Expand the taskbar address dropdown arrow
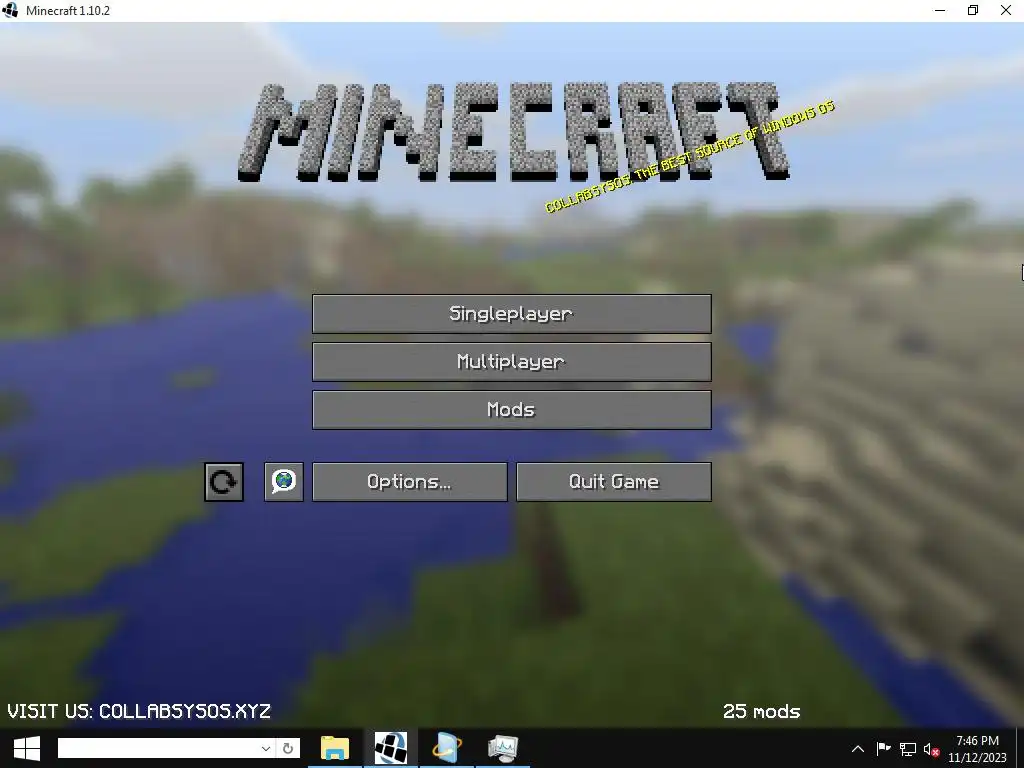1024x768 pixels. [x=266, y=748]
